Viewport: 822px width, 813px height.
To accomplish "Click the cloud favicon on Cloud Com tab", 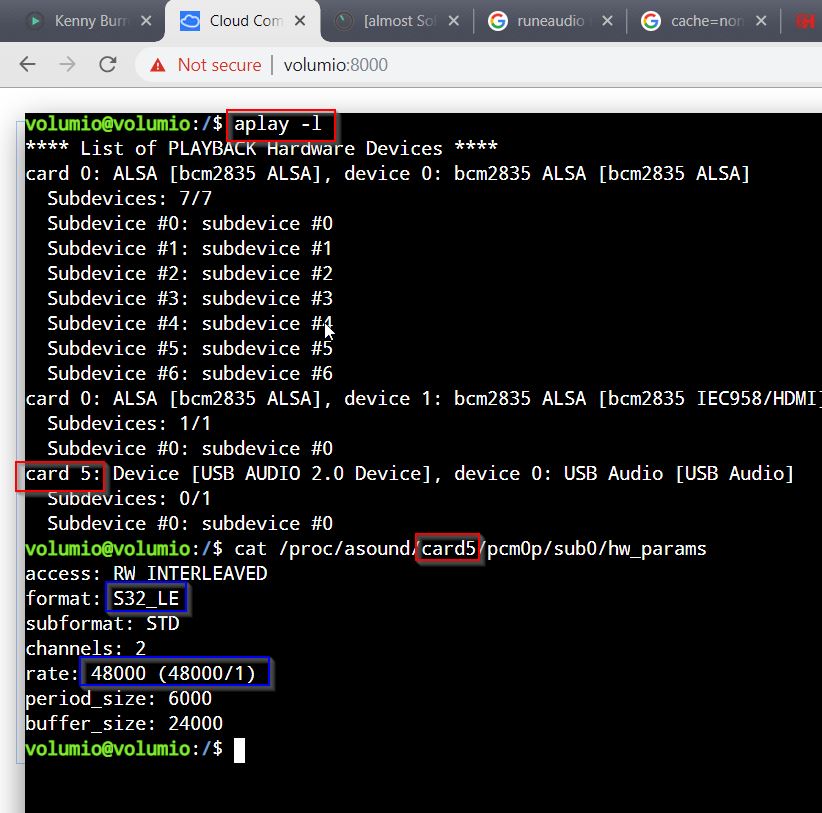I will pyautogui.click(x=190, y=21).
